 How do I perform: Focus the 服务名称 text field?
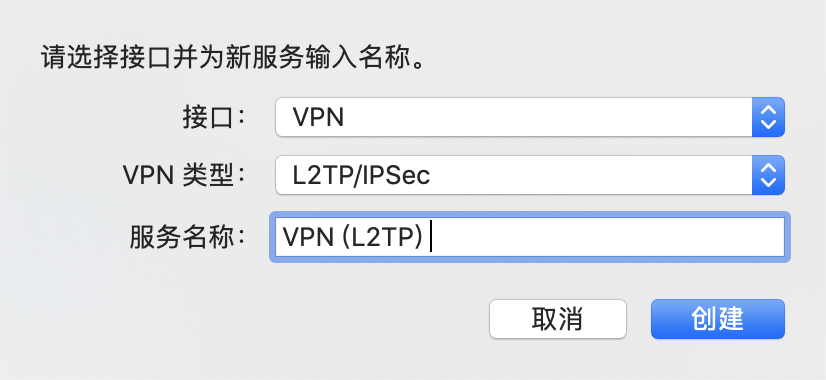pos(530,237)
